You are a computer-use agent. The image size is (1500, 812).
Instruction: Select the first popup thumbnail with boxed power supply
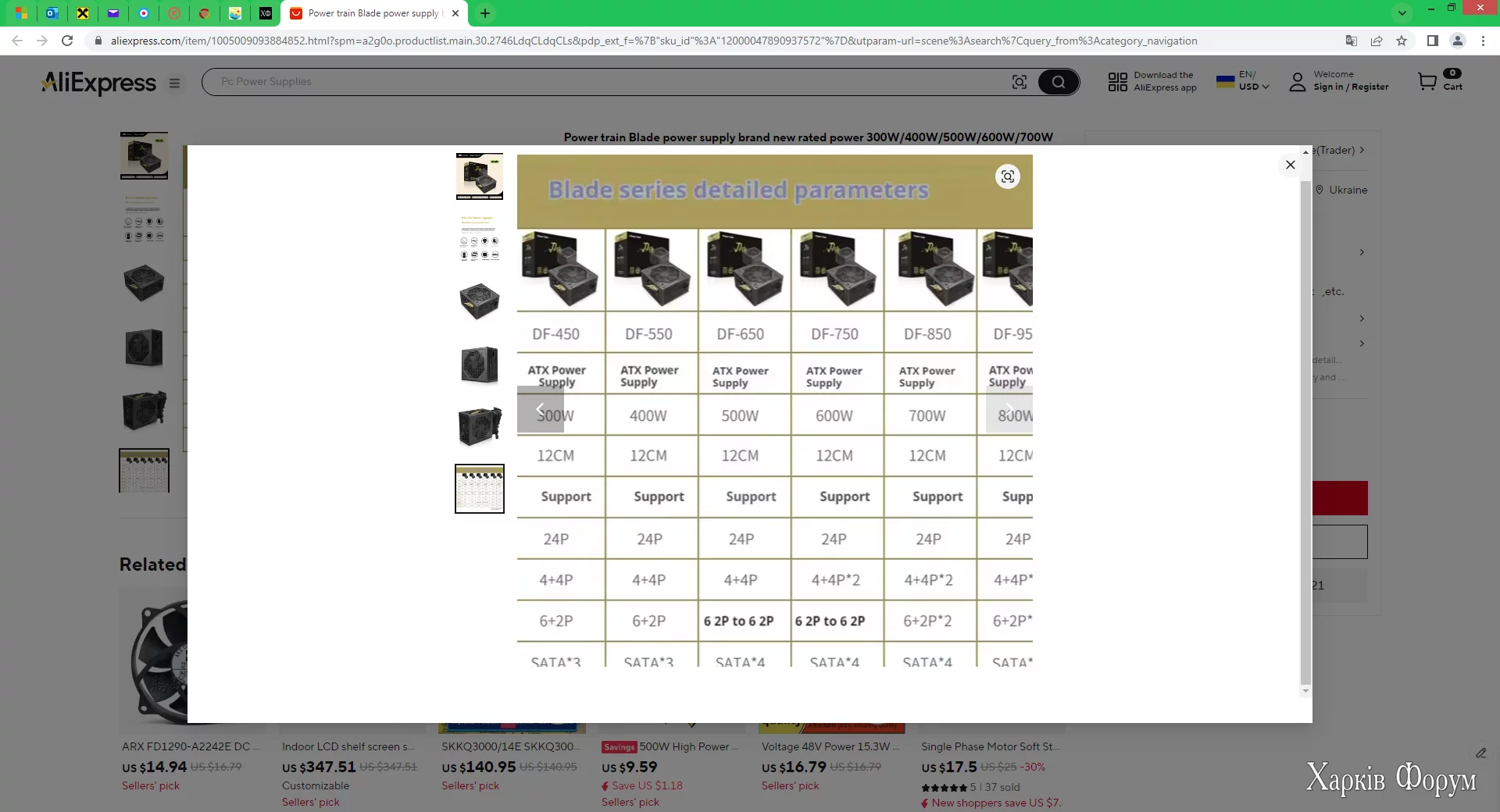click(480, 176)
